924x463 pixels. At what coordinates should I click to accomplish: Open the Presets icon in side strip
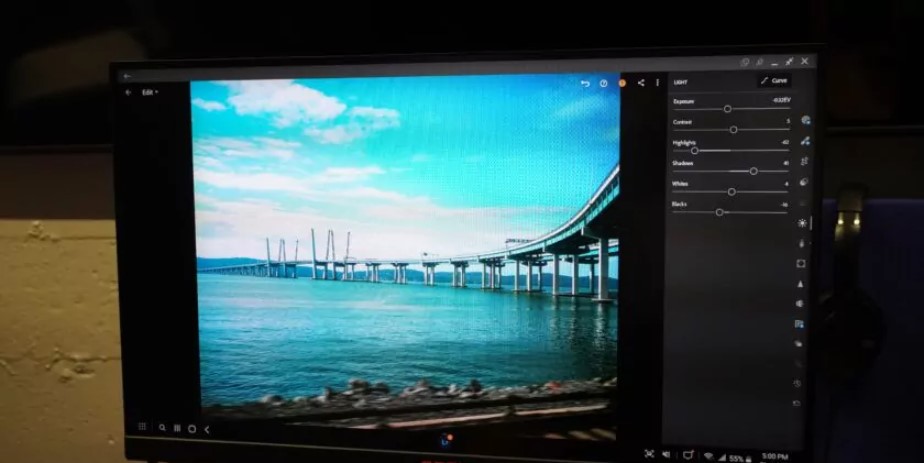(798, 344)
